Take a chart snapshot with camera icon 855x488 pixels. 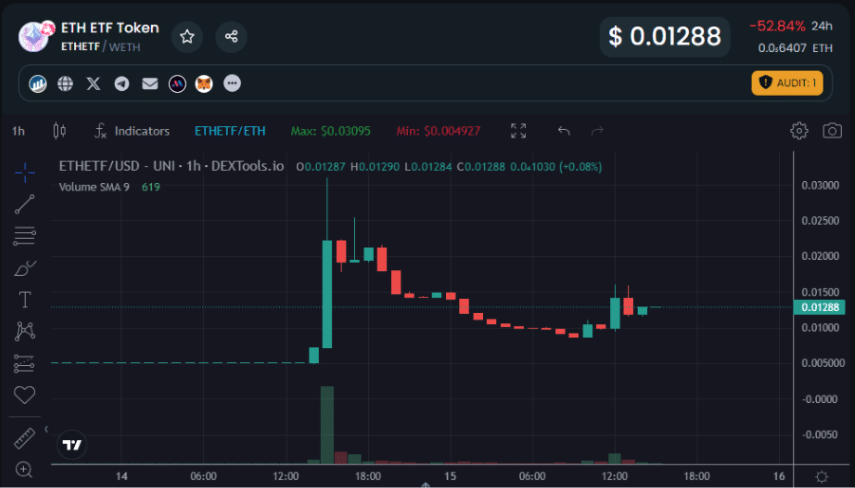[x=832, y=131]
